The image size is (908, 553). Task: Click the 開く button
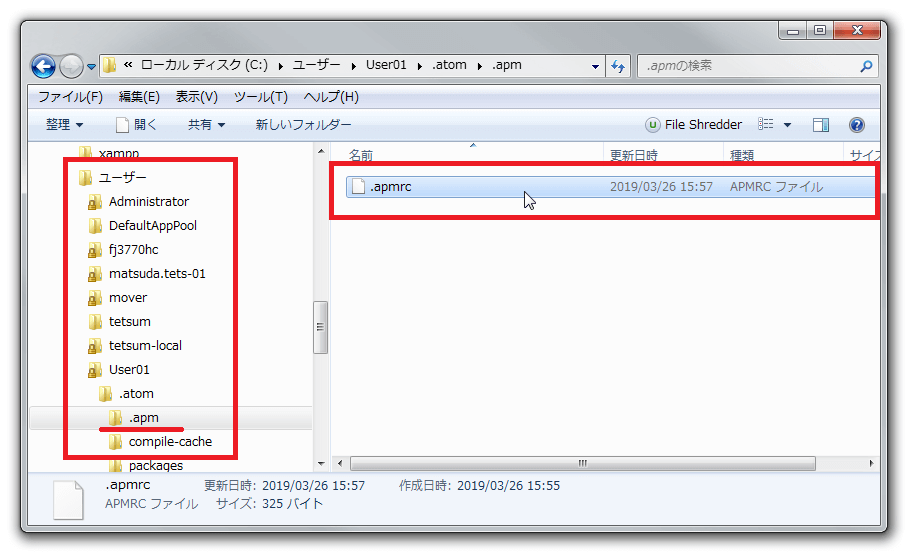(136, 125)
